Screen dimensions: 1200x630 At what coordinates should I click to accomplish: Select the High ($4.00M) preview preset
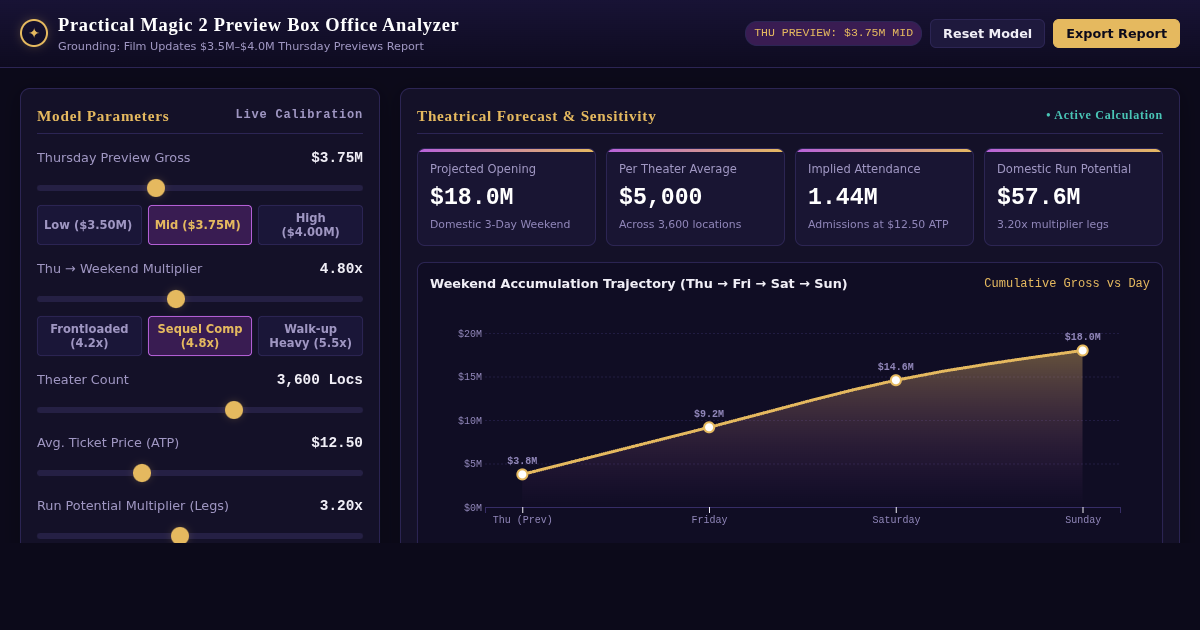310,225
